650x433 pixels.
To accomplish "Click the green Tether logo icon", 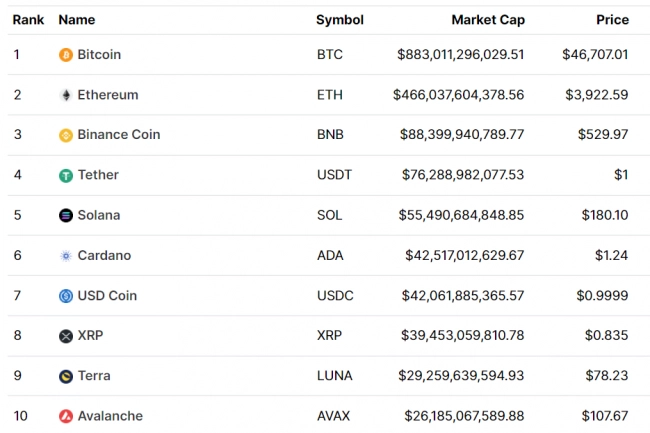I will (x=66, y=176).
